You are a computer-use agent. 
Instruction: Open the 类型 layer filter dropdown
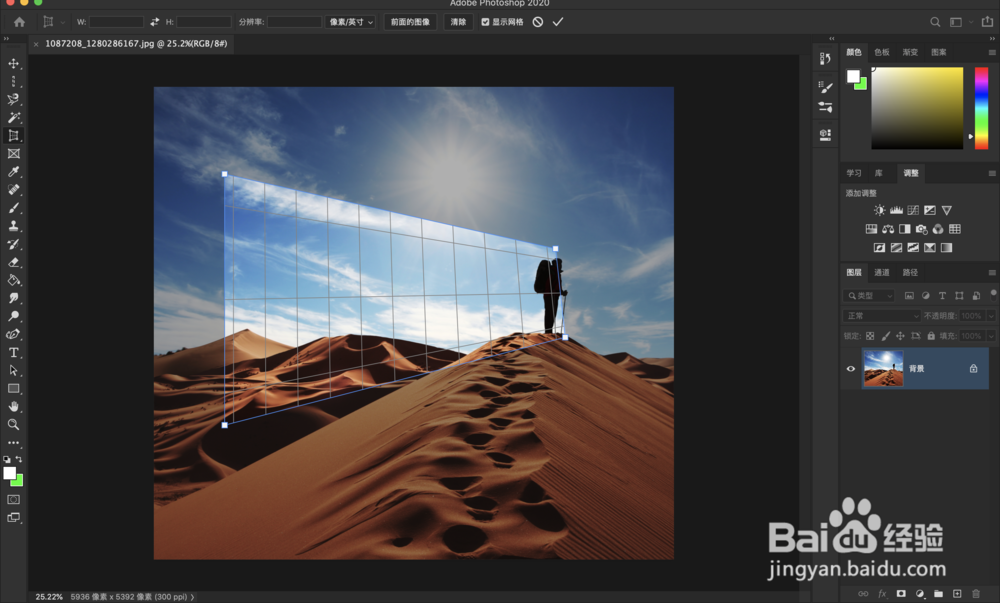pyautogui.click(x=869, y=296)
